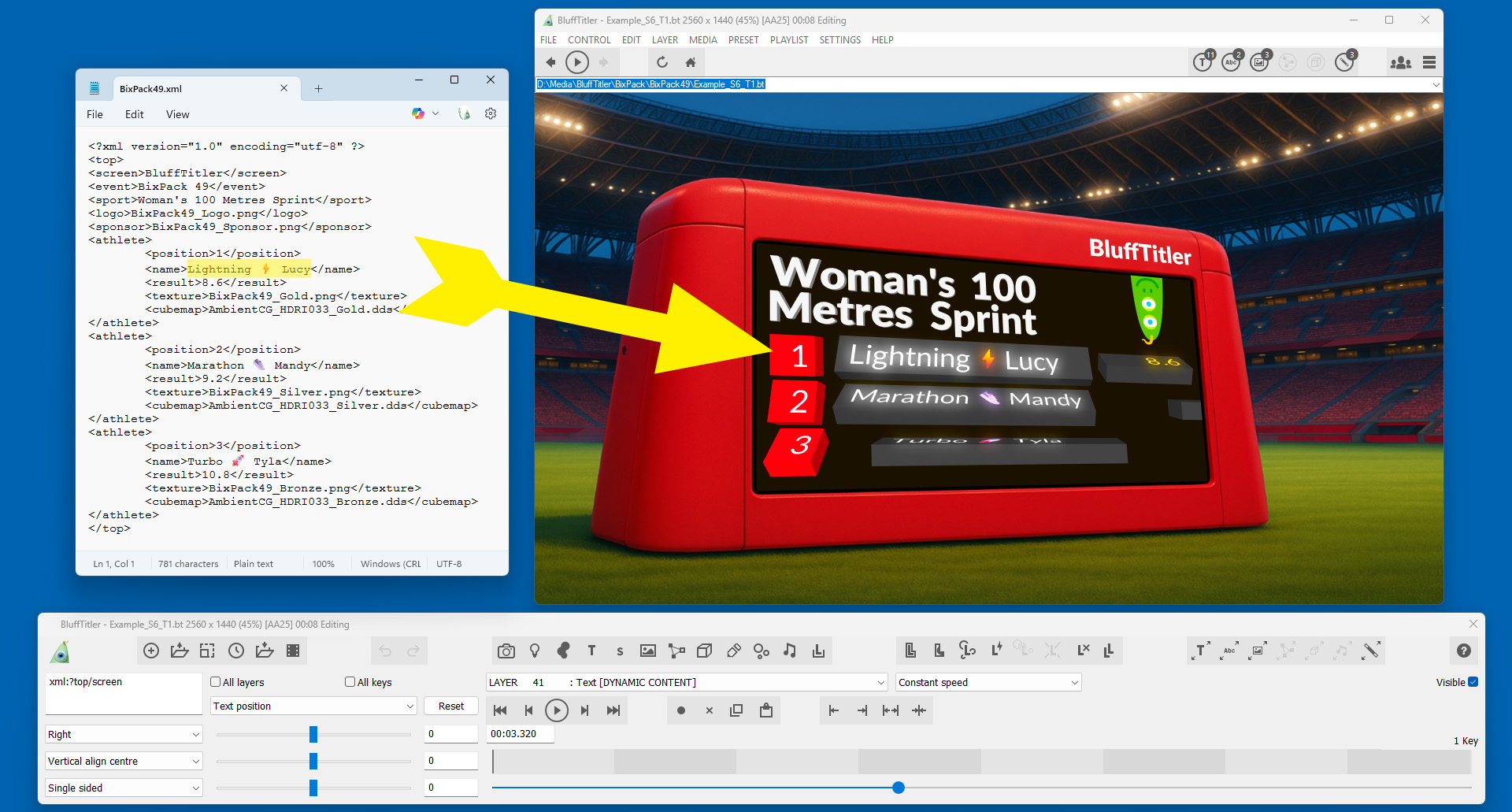
Task: Open the Vertical align centre dropdown
Action: (x=124, y=762)
